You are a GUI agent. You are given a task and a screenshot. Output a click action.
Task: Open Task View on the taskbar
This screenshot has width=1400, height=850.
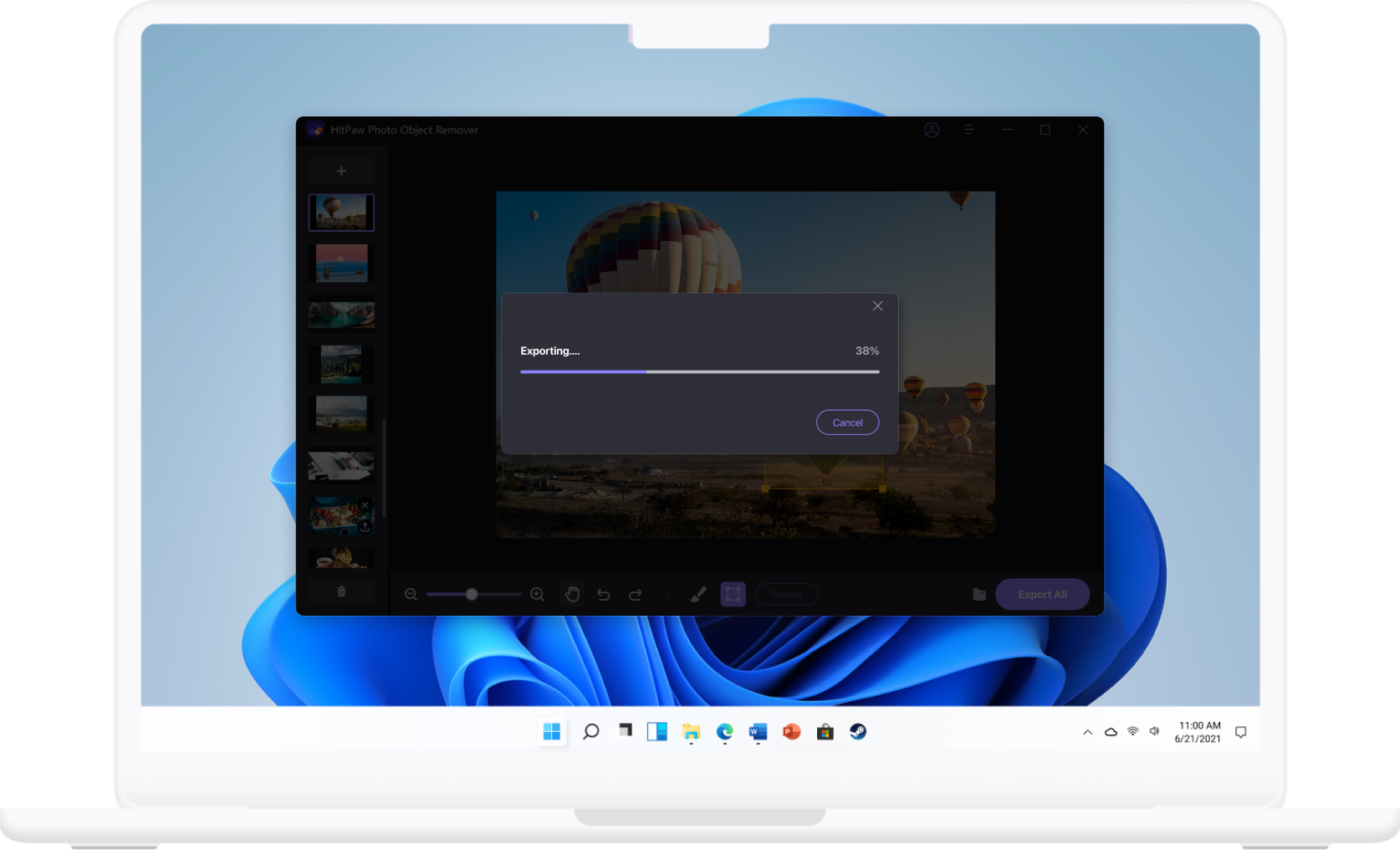625,732
